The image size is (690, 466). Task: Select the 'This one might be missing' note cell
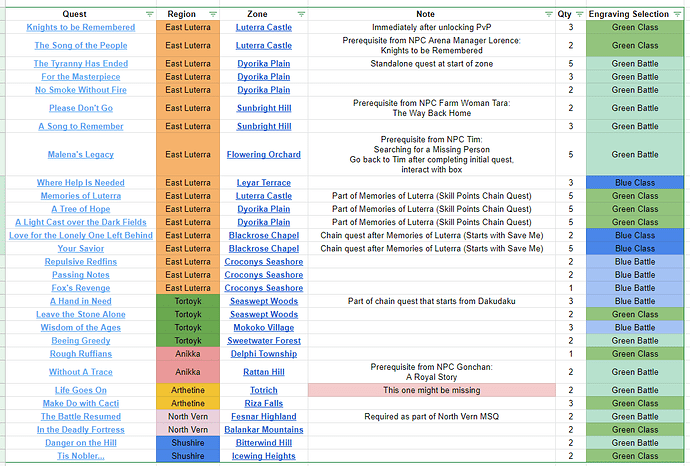432,390
